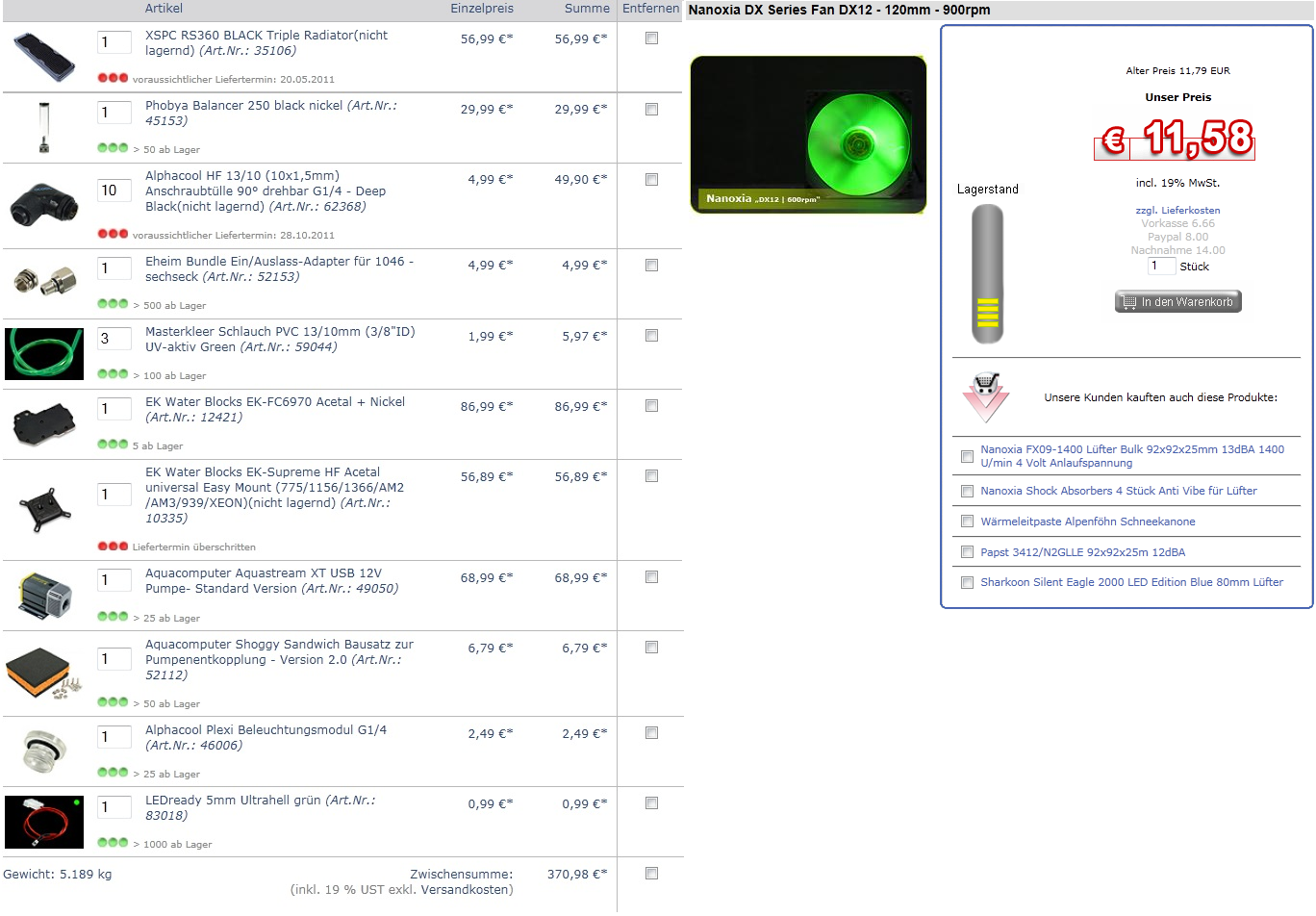The height and width of the screenshot is (916, 1316).
Task: Tick the remove checkbox for XSPC RS360 radiator
Action: [651, 38]
